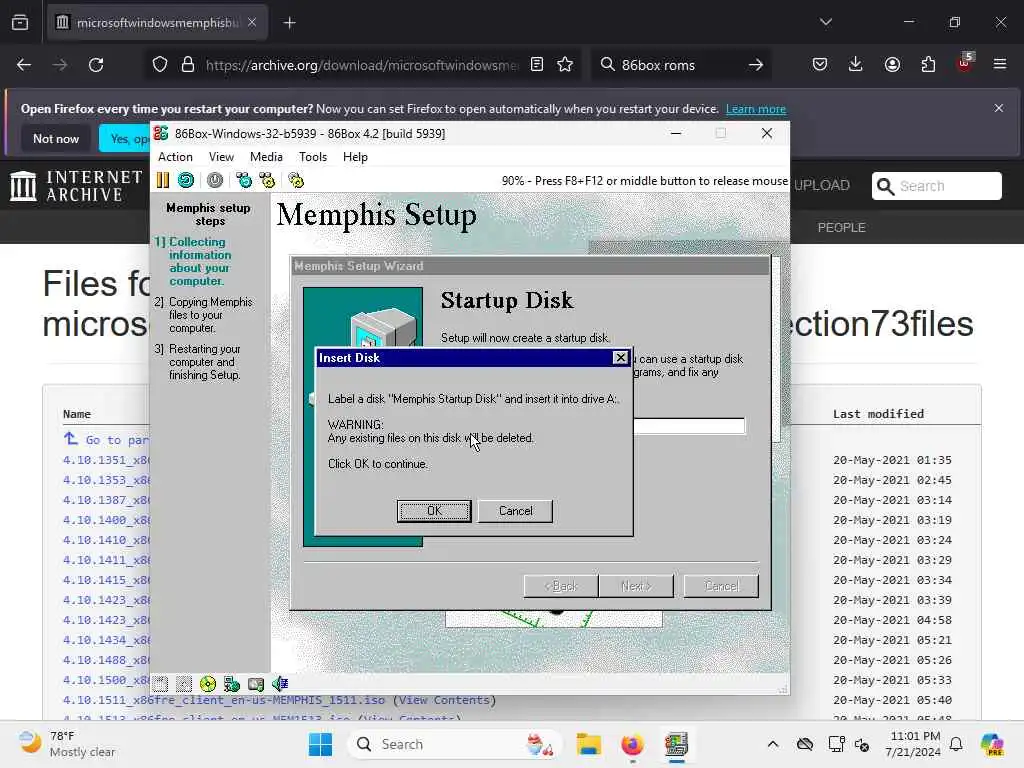Viewport: 1024px width, 768px height.
Task: Open the Action menu in 86Box
Action: point(175,157)
